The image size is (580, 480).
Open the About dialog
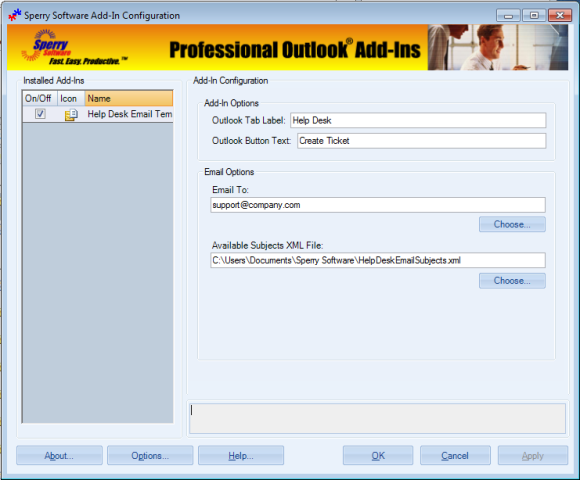59,455
